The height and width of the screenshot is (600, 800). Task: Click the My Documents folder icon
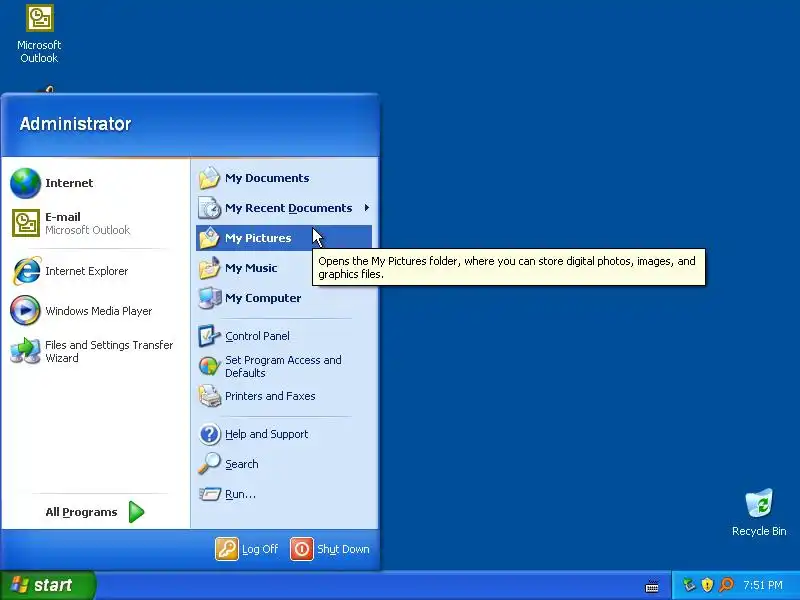point(209,178)
